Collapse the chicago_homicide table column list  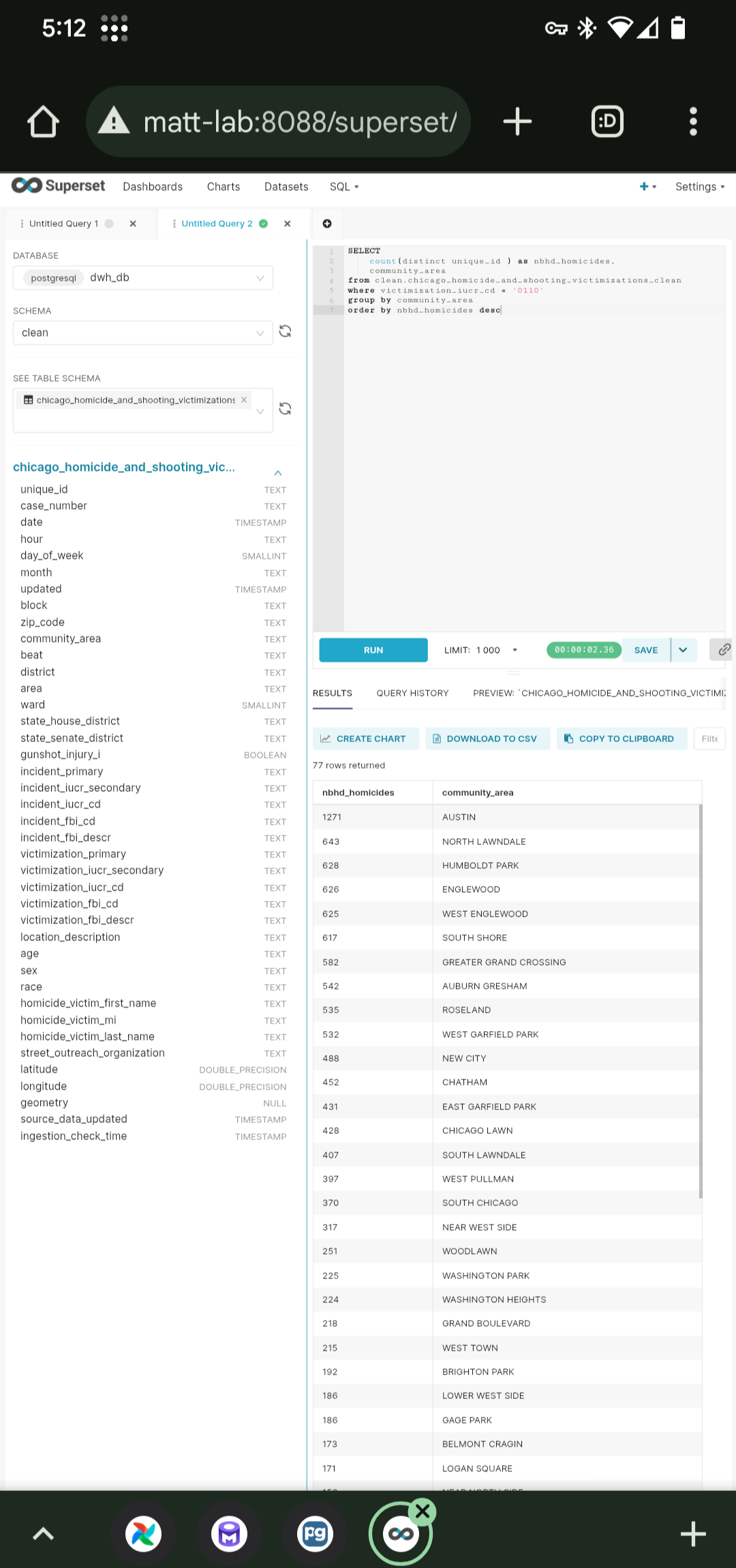pyautogui.click(x=277, y=472)
